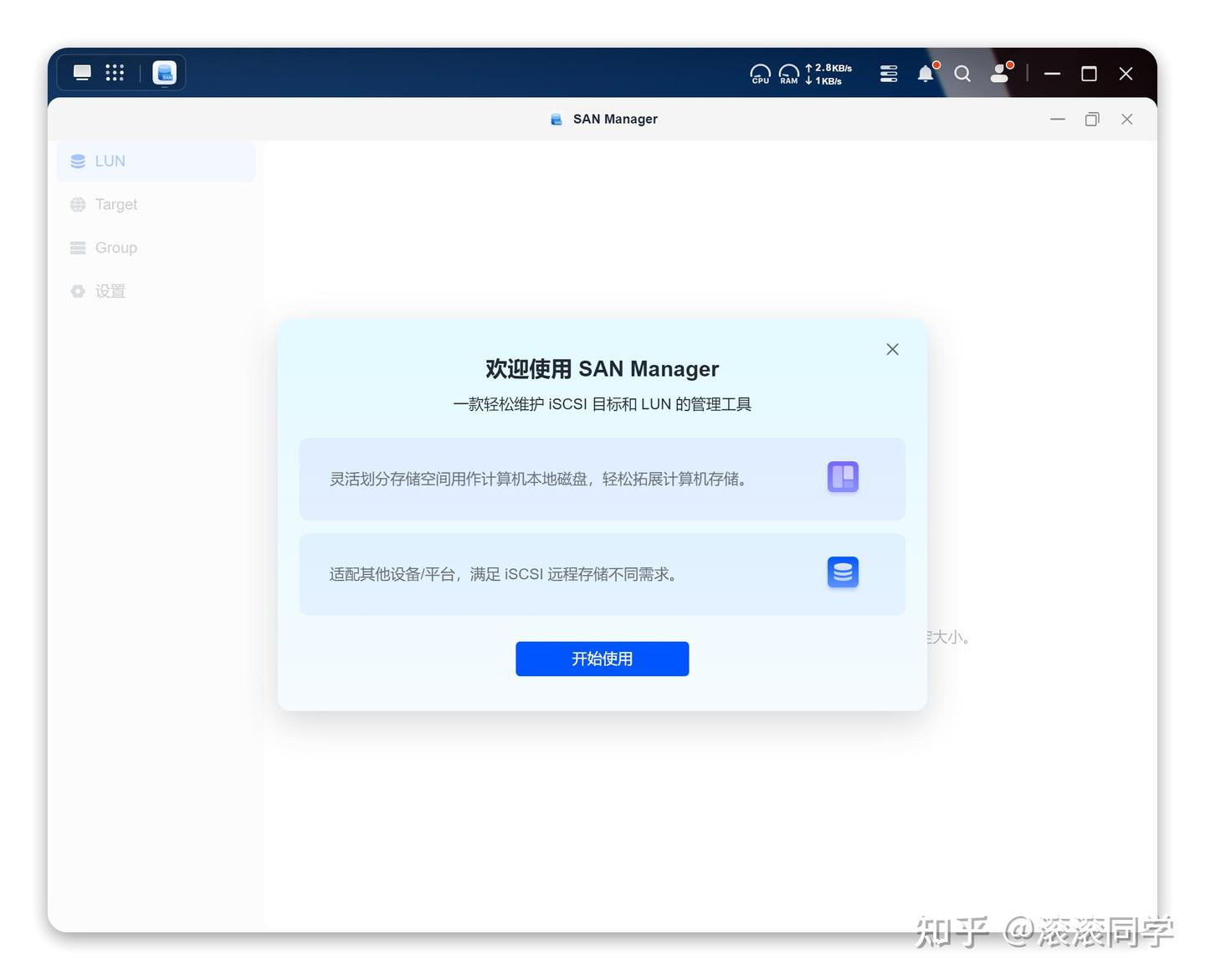Screen dimensions: 1205x980
Task: Click the 灵活划分存储空间 description text
Action: 538,479
